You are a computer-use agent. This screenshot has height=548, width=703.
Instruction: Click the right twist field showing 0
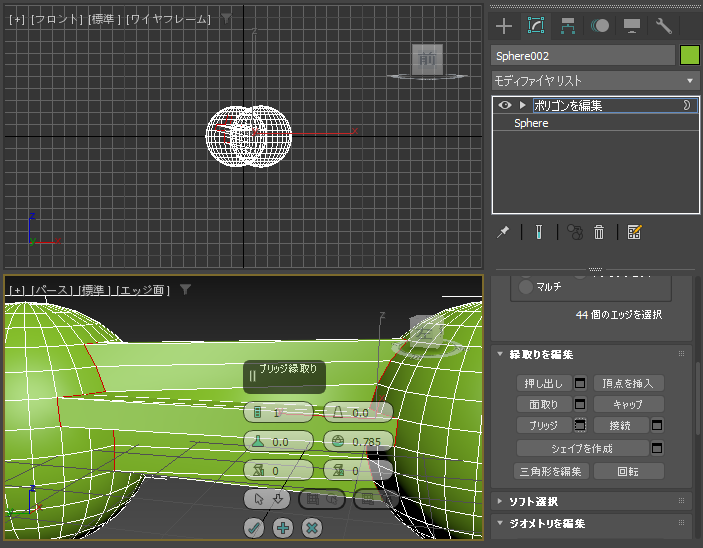[358, 470]
